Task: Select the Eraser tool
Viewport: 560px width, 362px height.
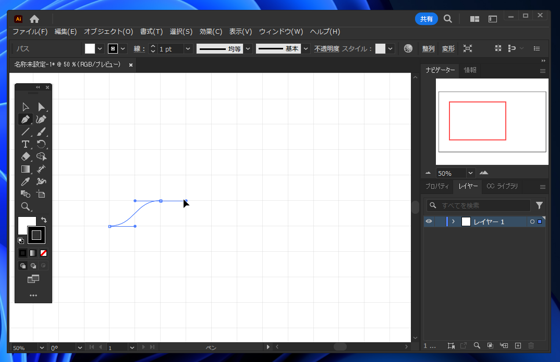Action: tap(25, 157)
